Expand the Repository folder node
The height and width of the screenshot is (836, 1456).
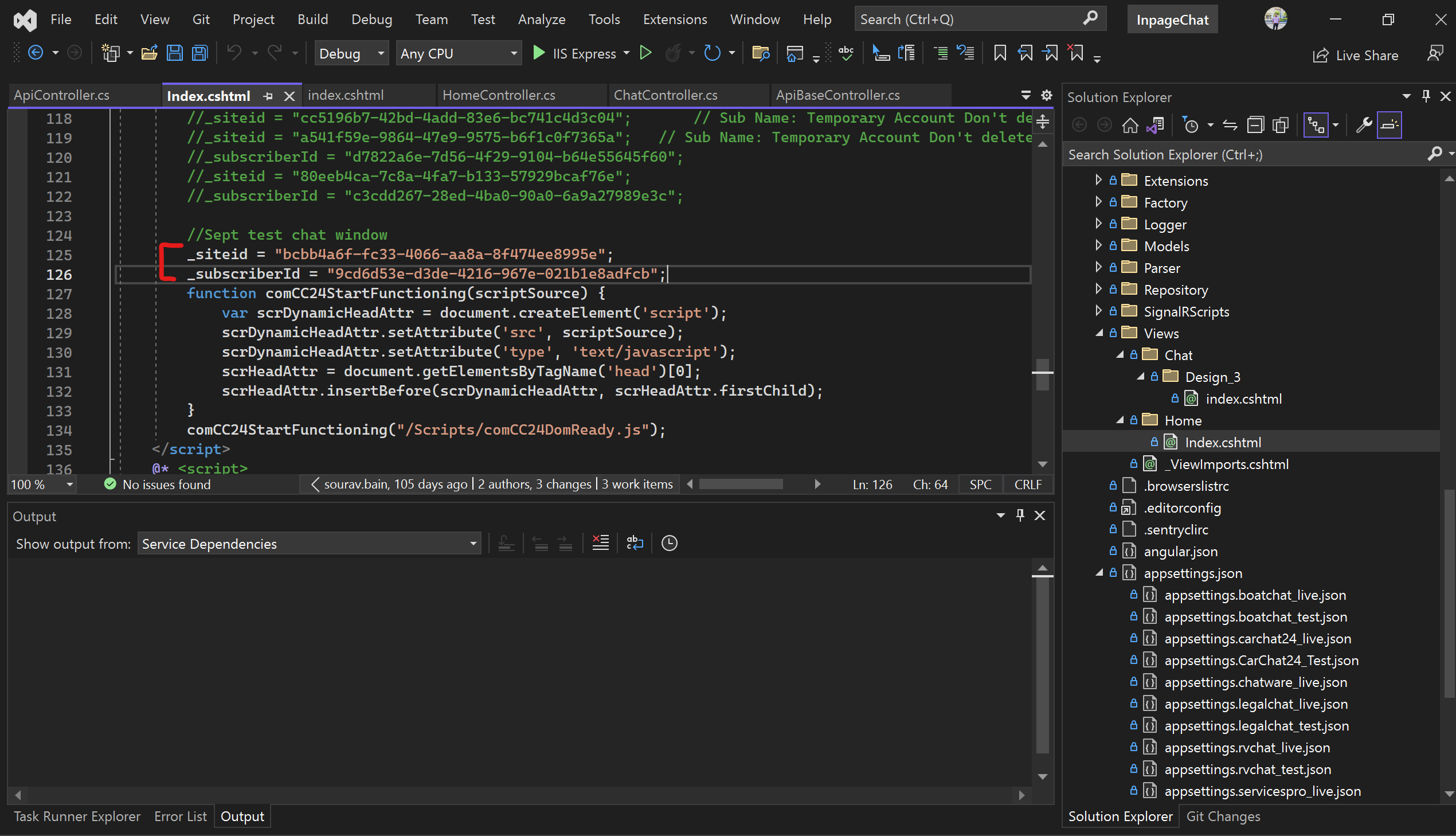point(1097,290)
